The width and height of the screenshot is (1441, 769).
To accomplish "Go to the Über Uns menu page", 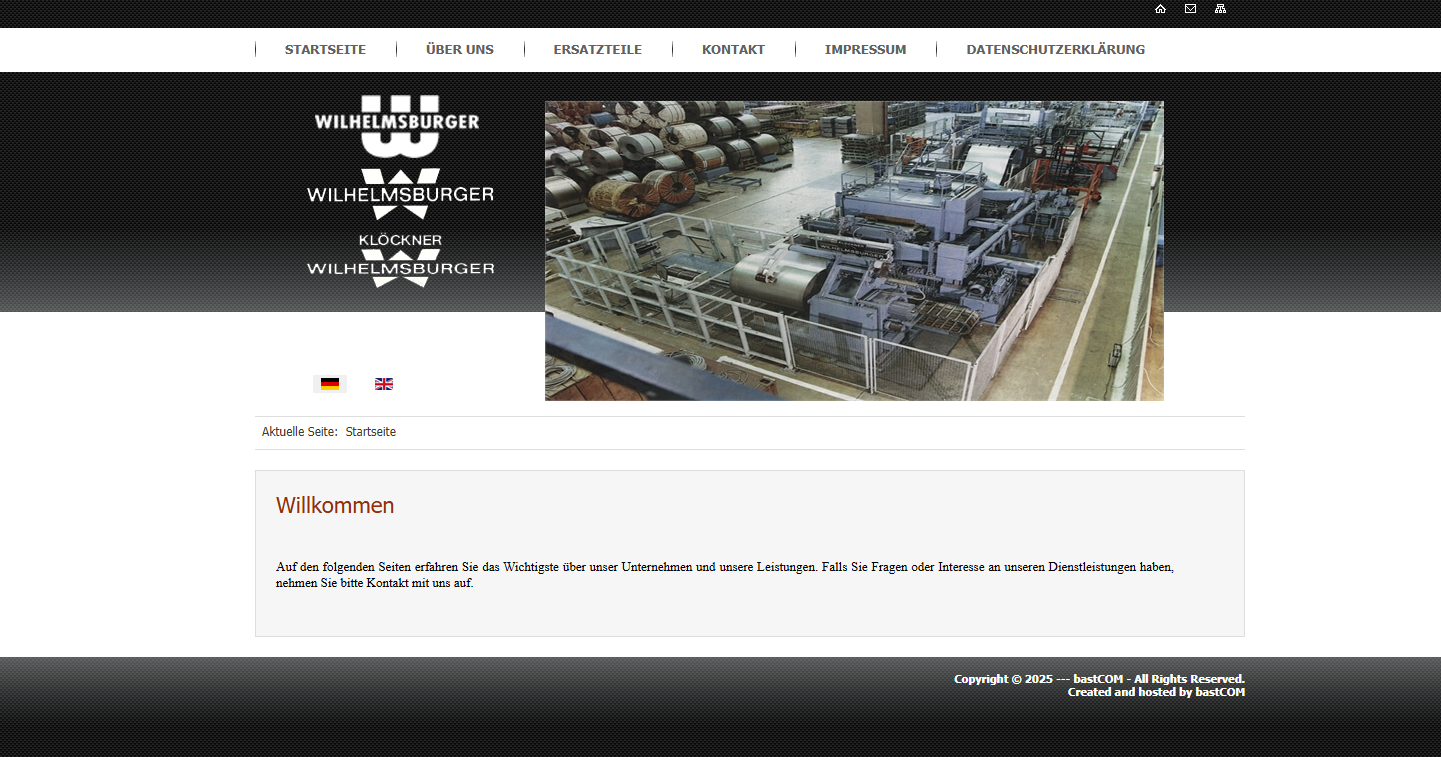I will 460,50.
